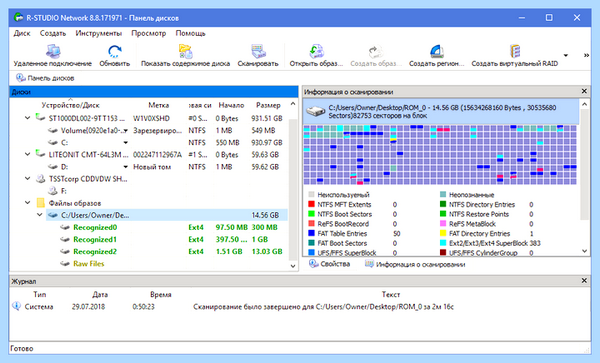600x363 pixels.
Task: Collapse the LITEONIT CMT-64L3M tree node
Action: (27, 154)
